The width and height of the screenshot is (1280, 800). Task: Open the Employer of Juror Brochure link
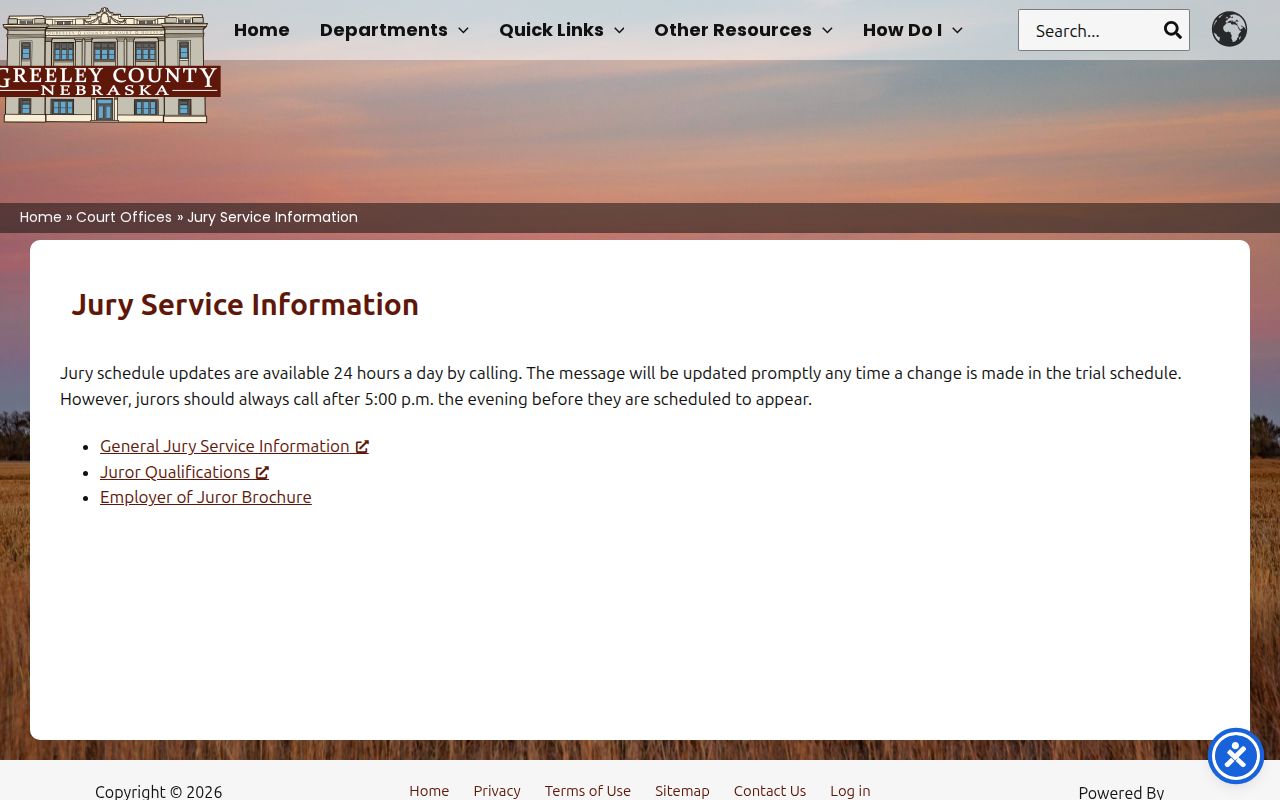206,497
